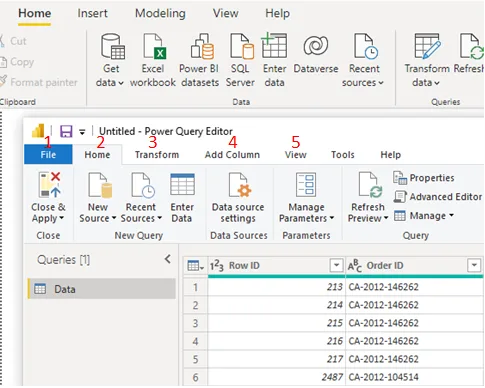Expand Row ID column filter dropdown
Image resolution: width=485 pixels, height=388 pixels.
336,266
